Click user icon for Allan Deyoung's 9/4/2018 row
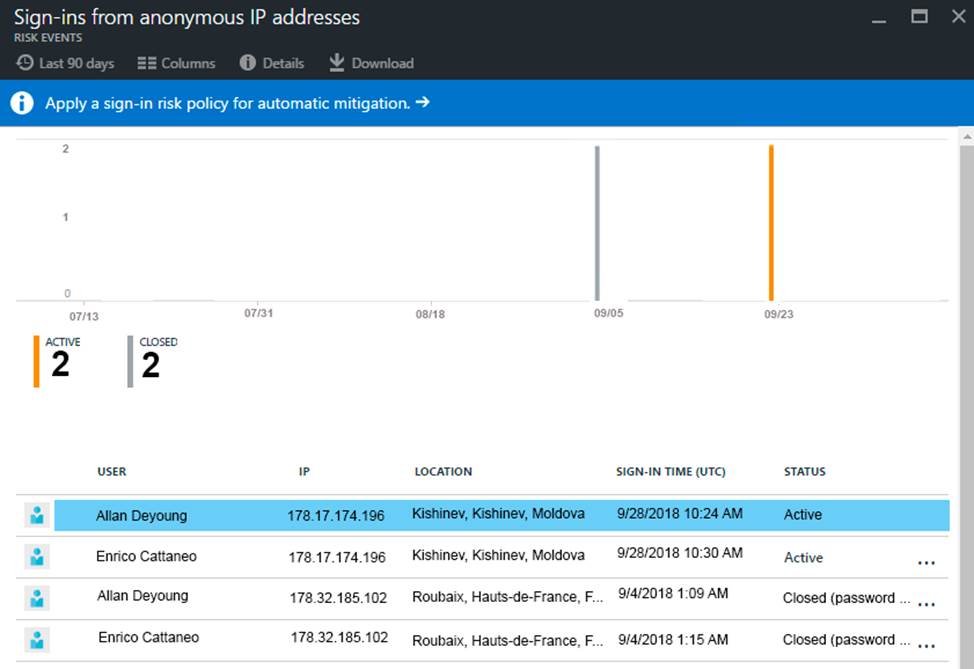The image size is (974, 669). (37, 598)
